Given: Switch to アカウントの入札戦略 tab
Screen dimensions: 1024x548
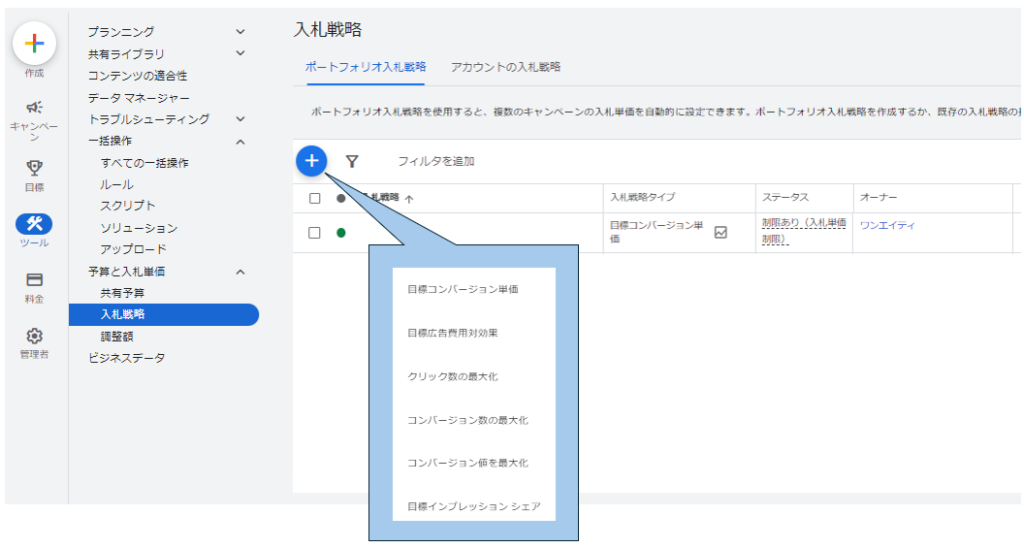Looking at the screenshot, I should 505,67.
